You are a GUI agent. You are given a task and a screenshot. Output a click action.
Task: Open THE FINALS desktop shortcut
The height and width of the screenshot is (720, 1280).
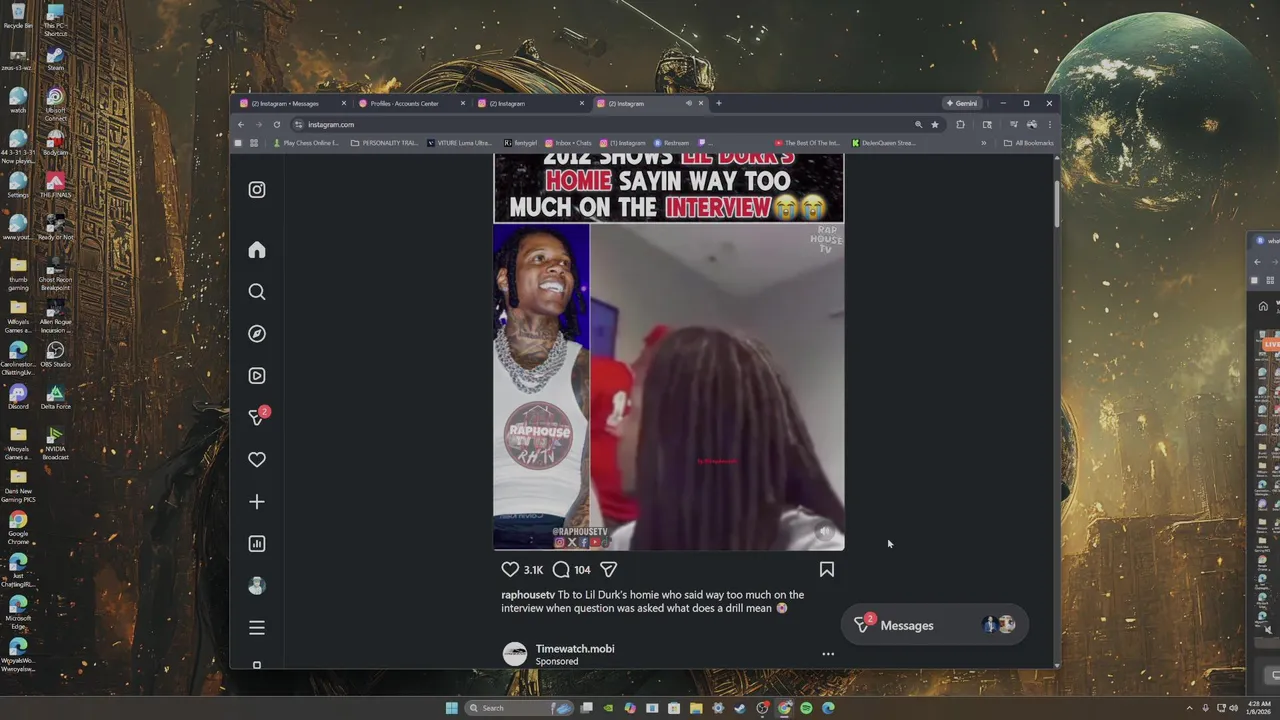point(55,185)
